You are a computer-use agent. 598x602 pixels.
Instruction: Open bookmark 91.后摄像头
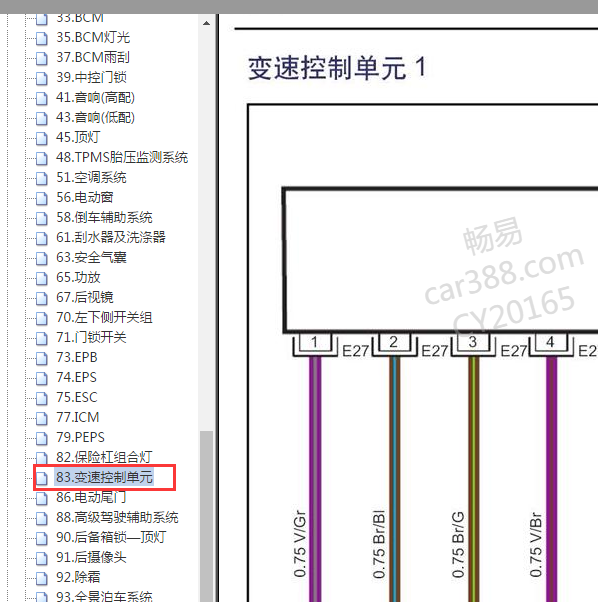point(91,557)
